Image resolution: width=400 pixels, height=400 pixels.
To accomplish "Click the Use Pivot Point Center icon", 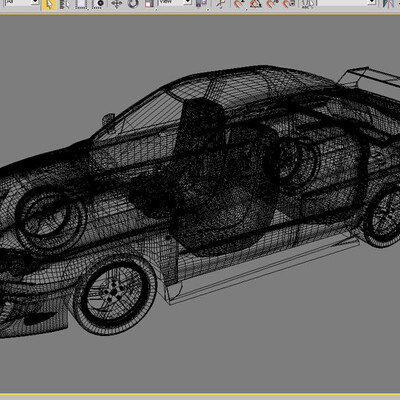I will [x=201, y=4].
